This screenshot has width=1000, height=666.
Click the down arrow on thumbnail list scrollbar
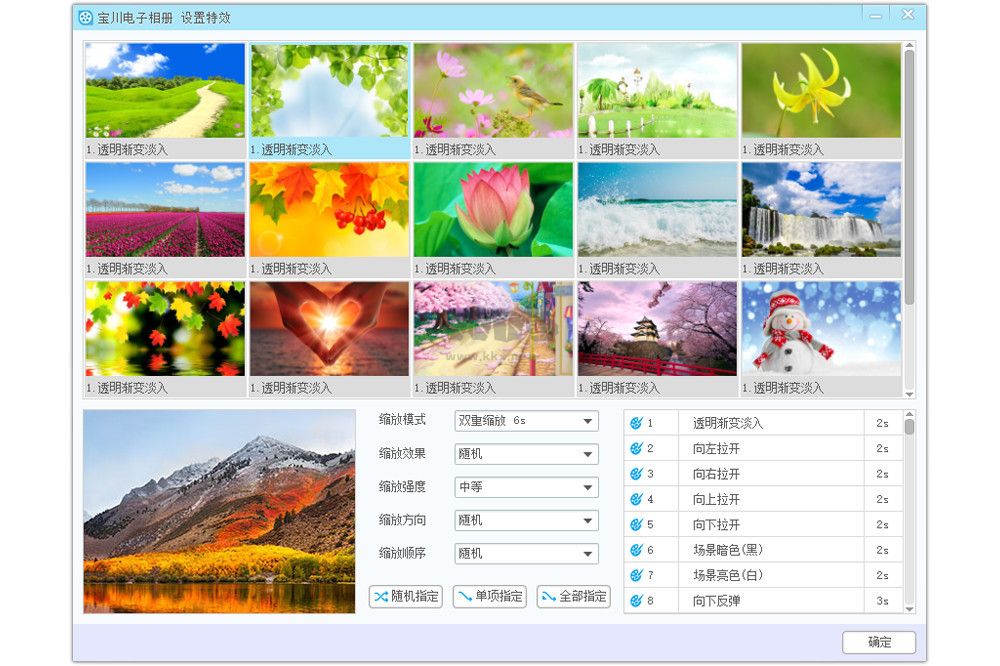coord(909,392)
